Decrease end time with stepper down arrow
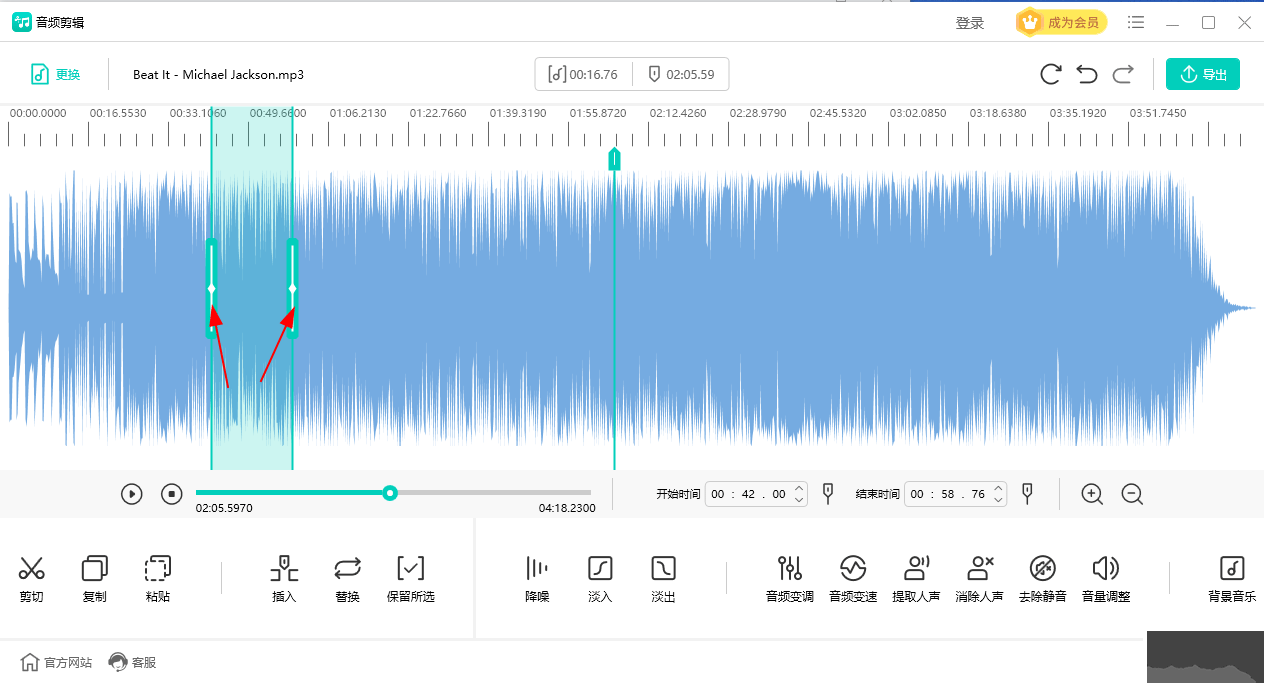 998,500
